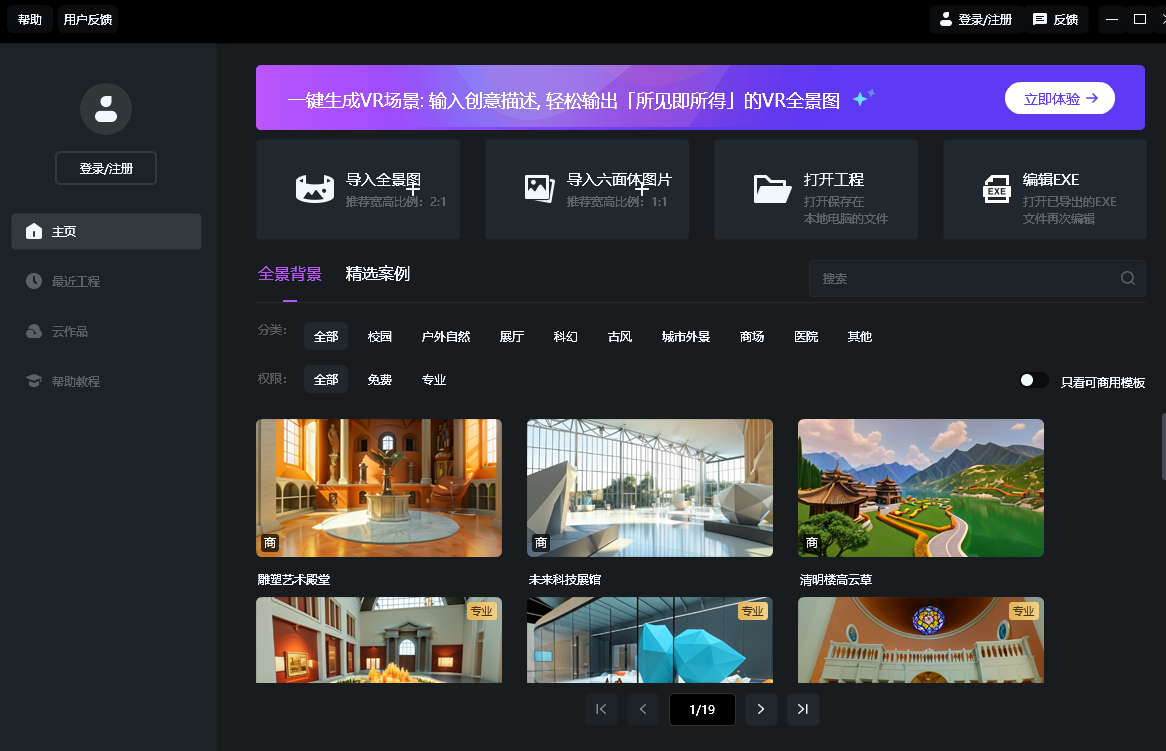
Task: Filter category by 校园
Action: [x=379, y=337]
